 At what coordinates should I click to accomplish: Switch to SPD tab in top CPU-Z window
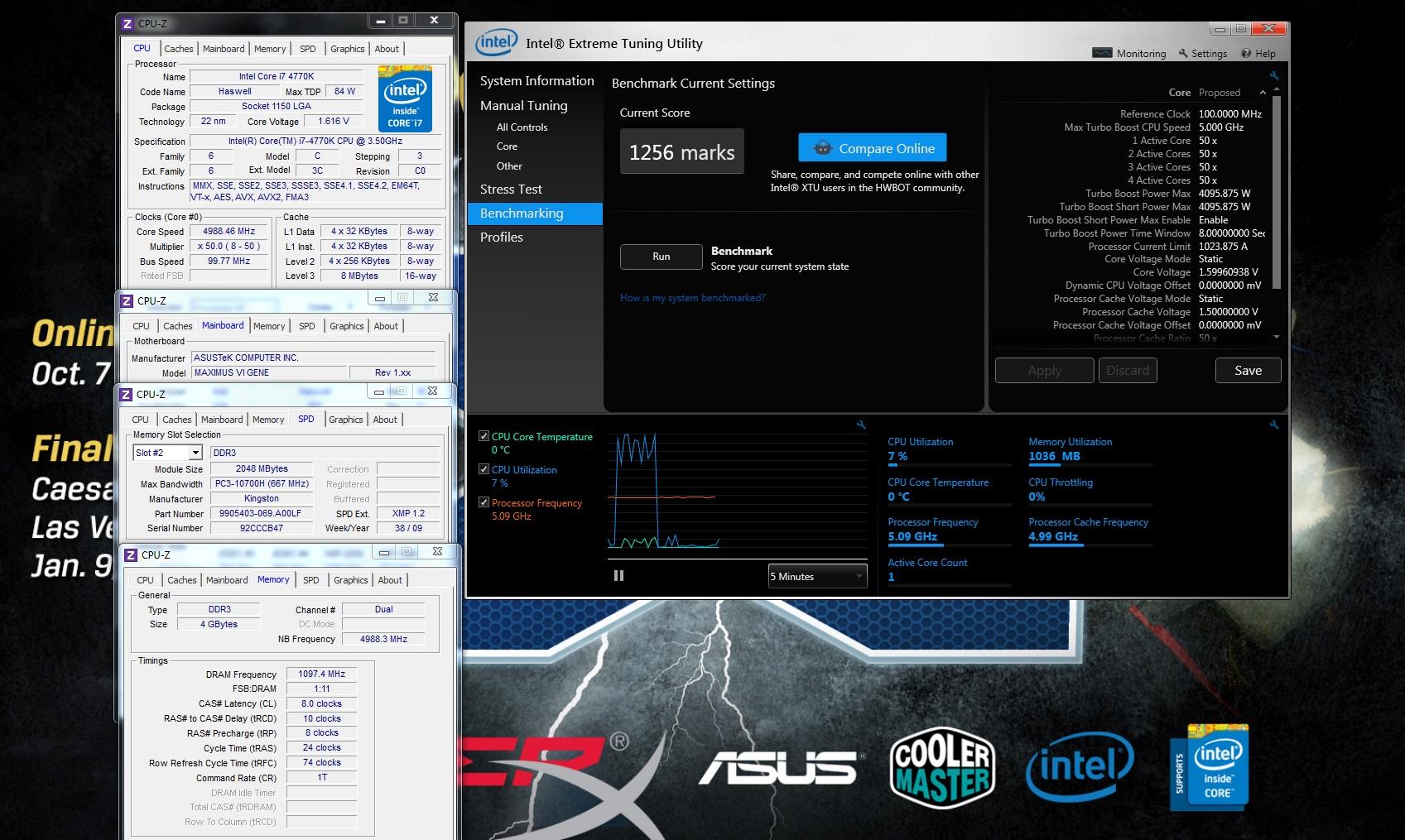(308, 49)
